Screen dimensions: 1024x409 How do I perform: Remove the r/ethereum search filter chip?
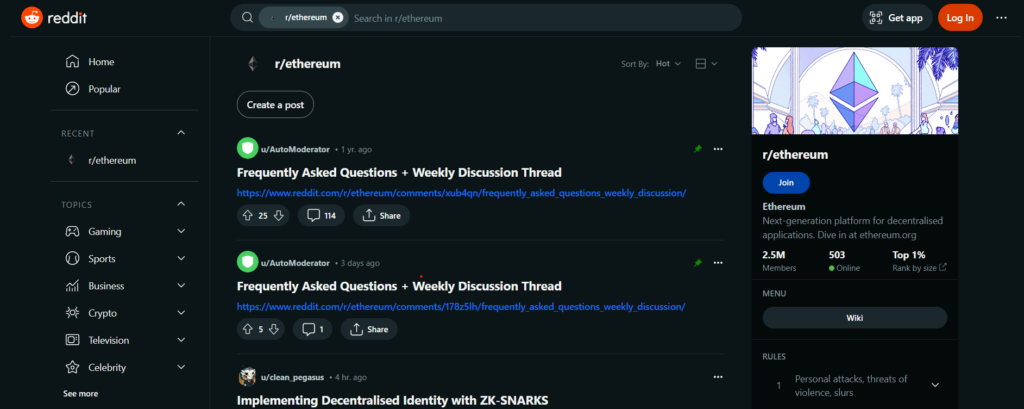click(x=338, y=18)
